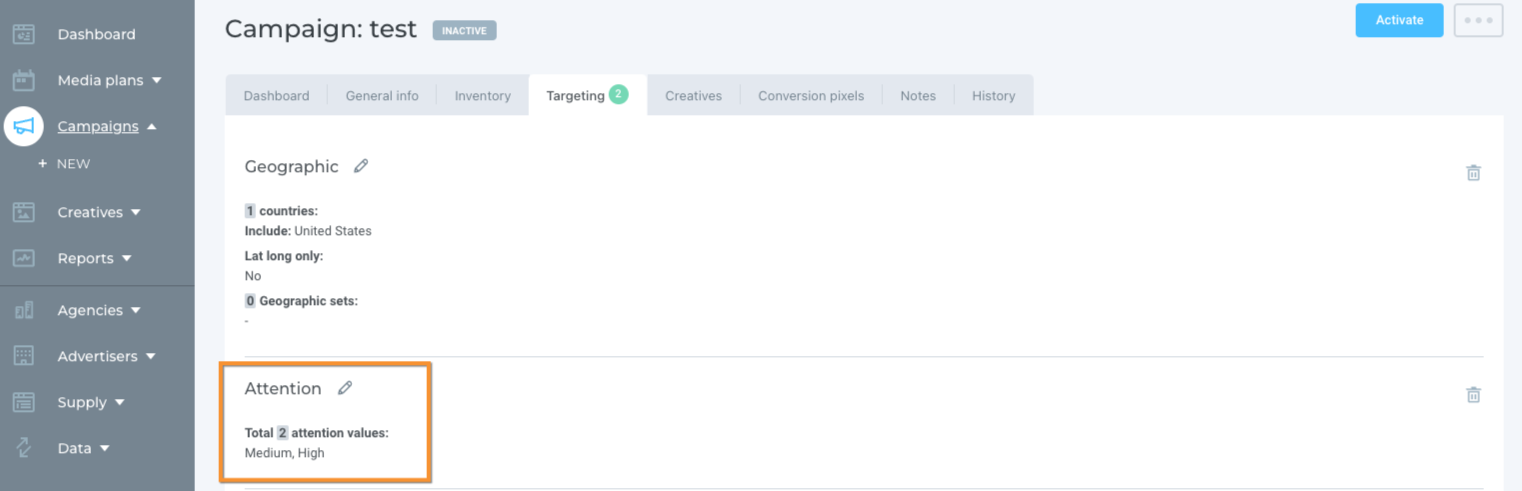Image resolution: width=1522 pixels, height=491 pixels.
Task: Click the 'Lat long only:' label
Action: (284, 256)
